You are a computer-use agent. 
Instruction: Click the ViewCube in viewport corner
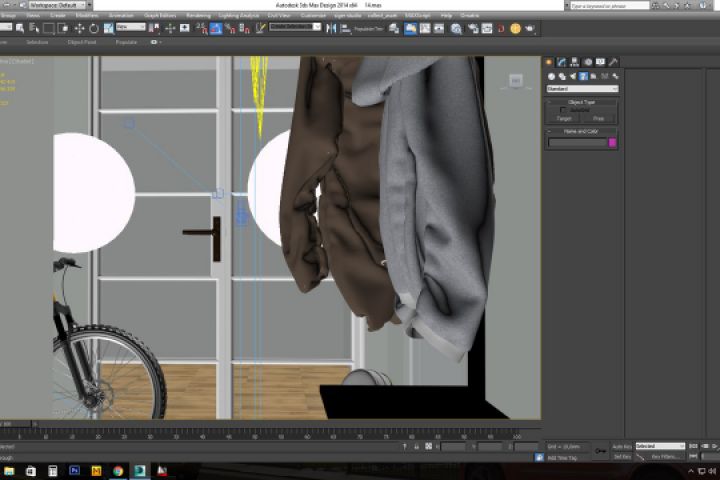point(516,81)
